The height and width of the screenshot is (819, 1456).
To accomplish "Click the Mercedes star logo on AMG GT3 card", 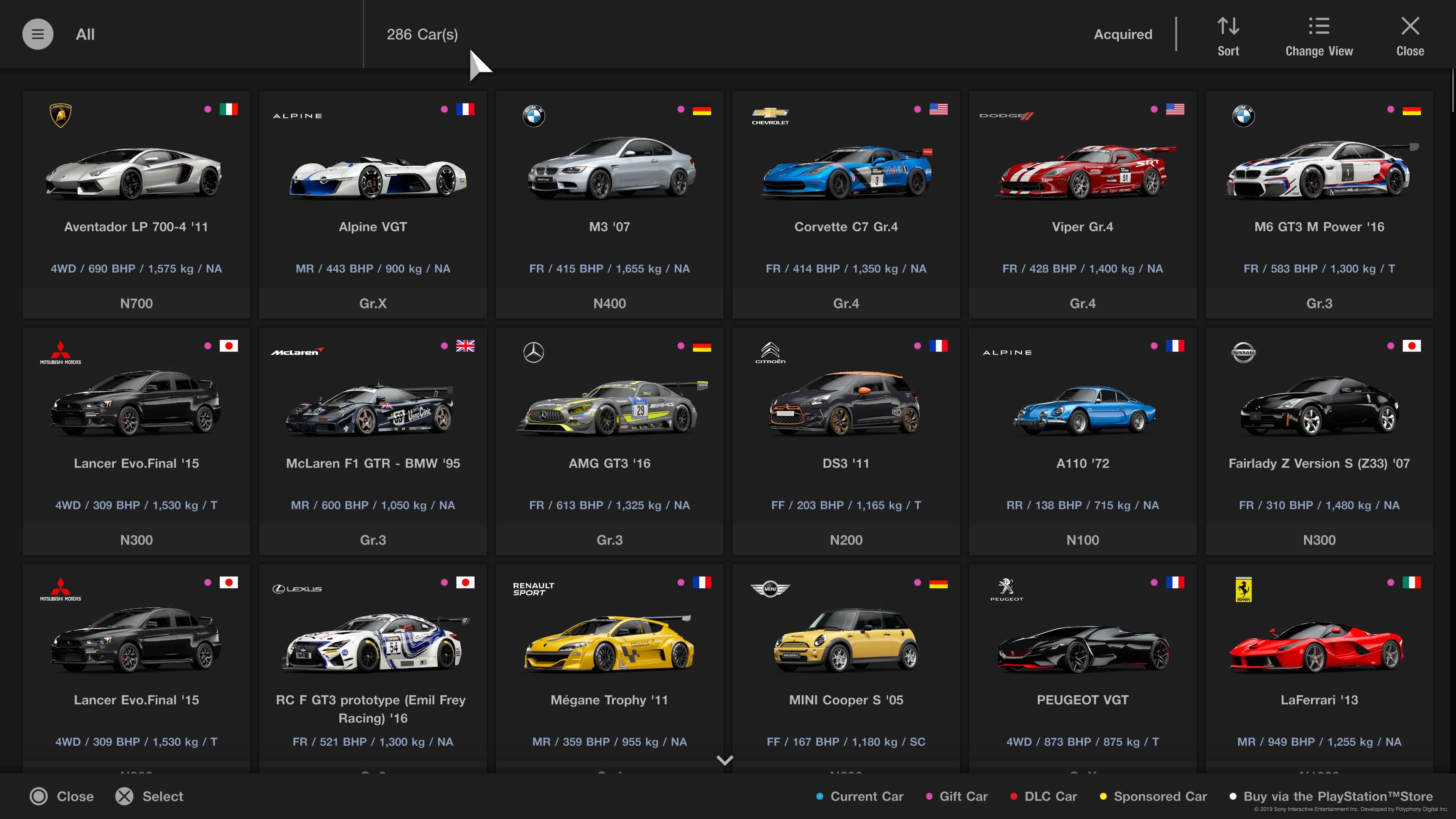I will pos(533,352).
